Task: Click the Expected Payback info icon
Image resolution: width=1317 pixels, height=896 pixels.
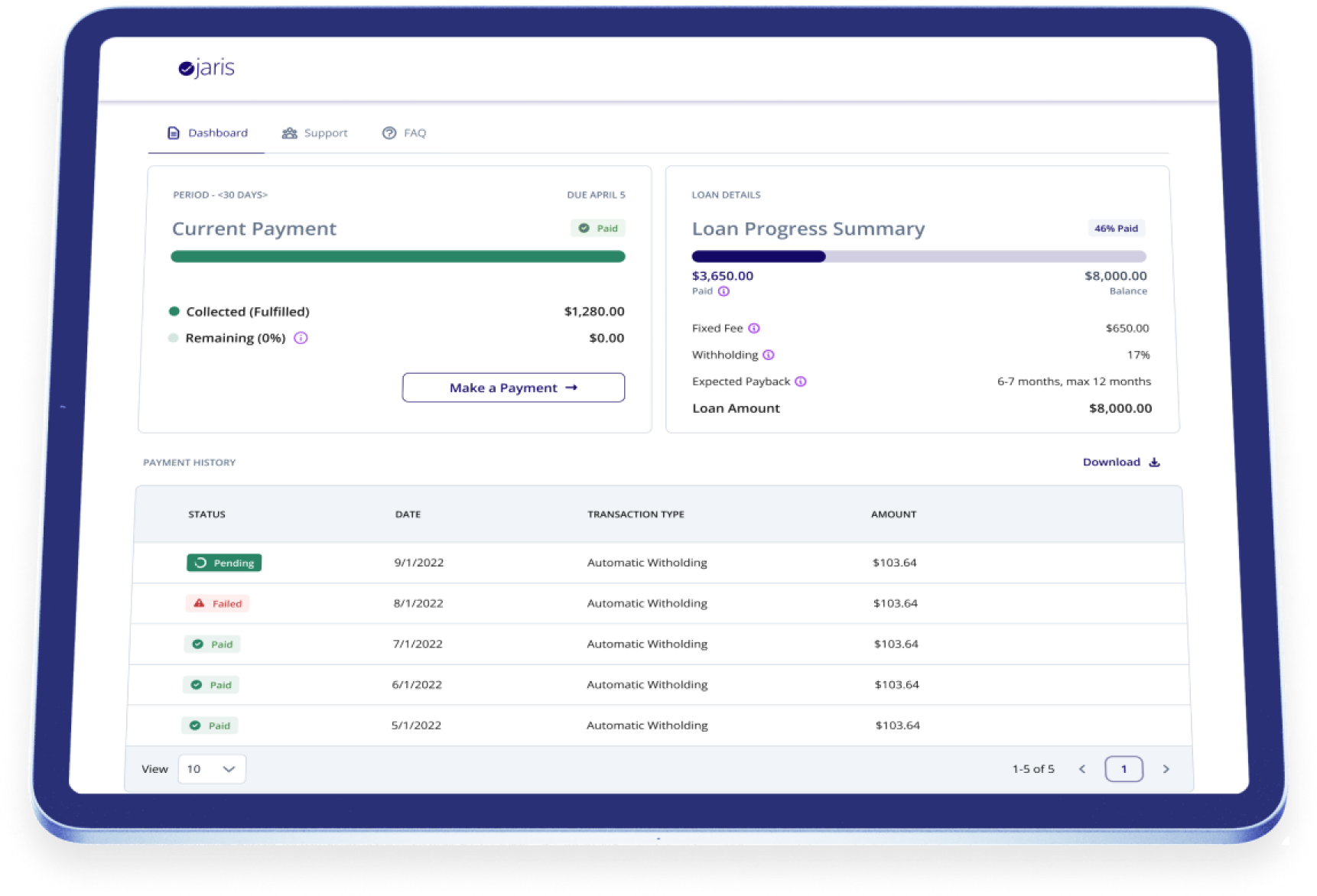Action: point(801,381)
